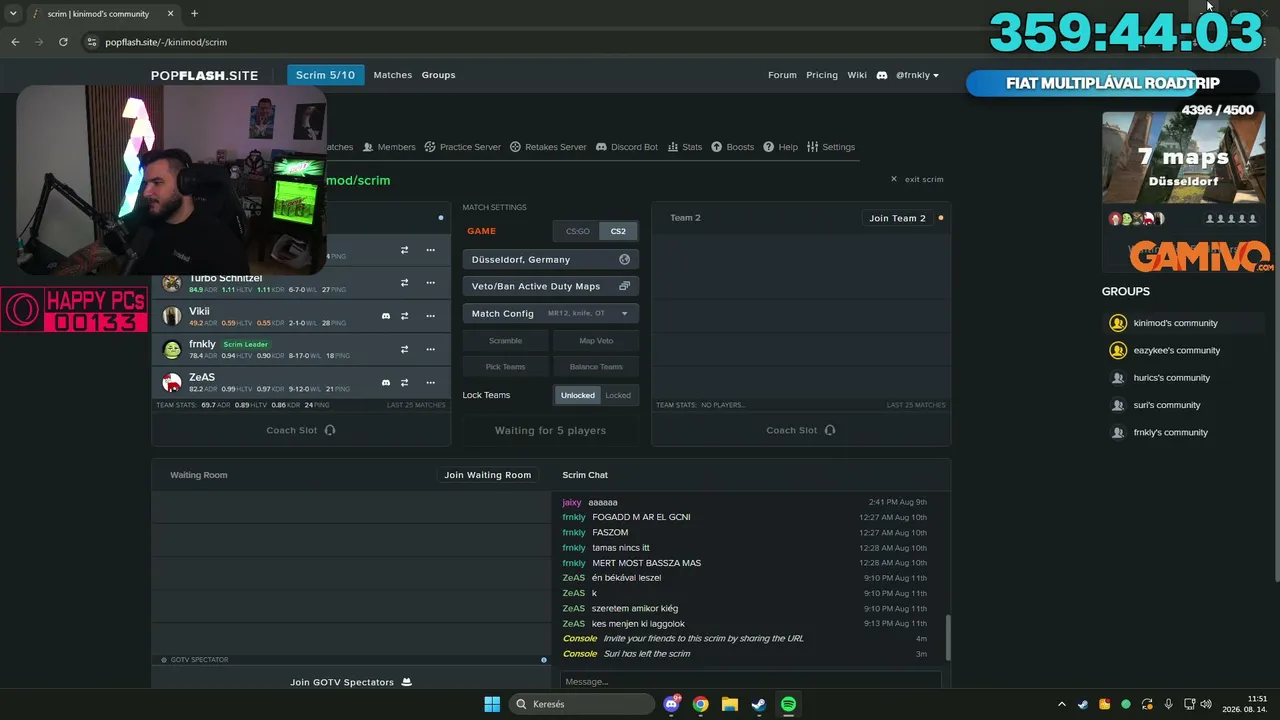Viewport: 1280px width, 720px height.
Task: Open the Düsseldorf, Germany server location selector
Action: tap(551, 259)
